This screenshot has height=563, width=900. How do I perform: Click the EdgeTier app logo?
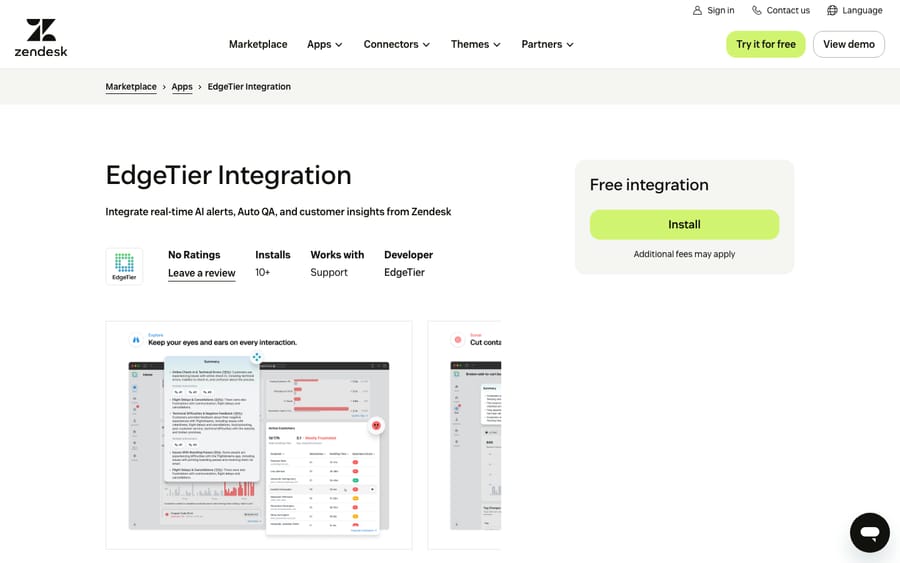(x=124, y=266)
